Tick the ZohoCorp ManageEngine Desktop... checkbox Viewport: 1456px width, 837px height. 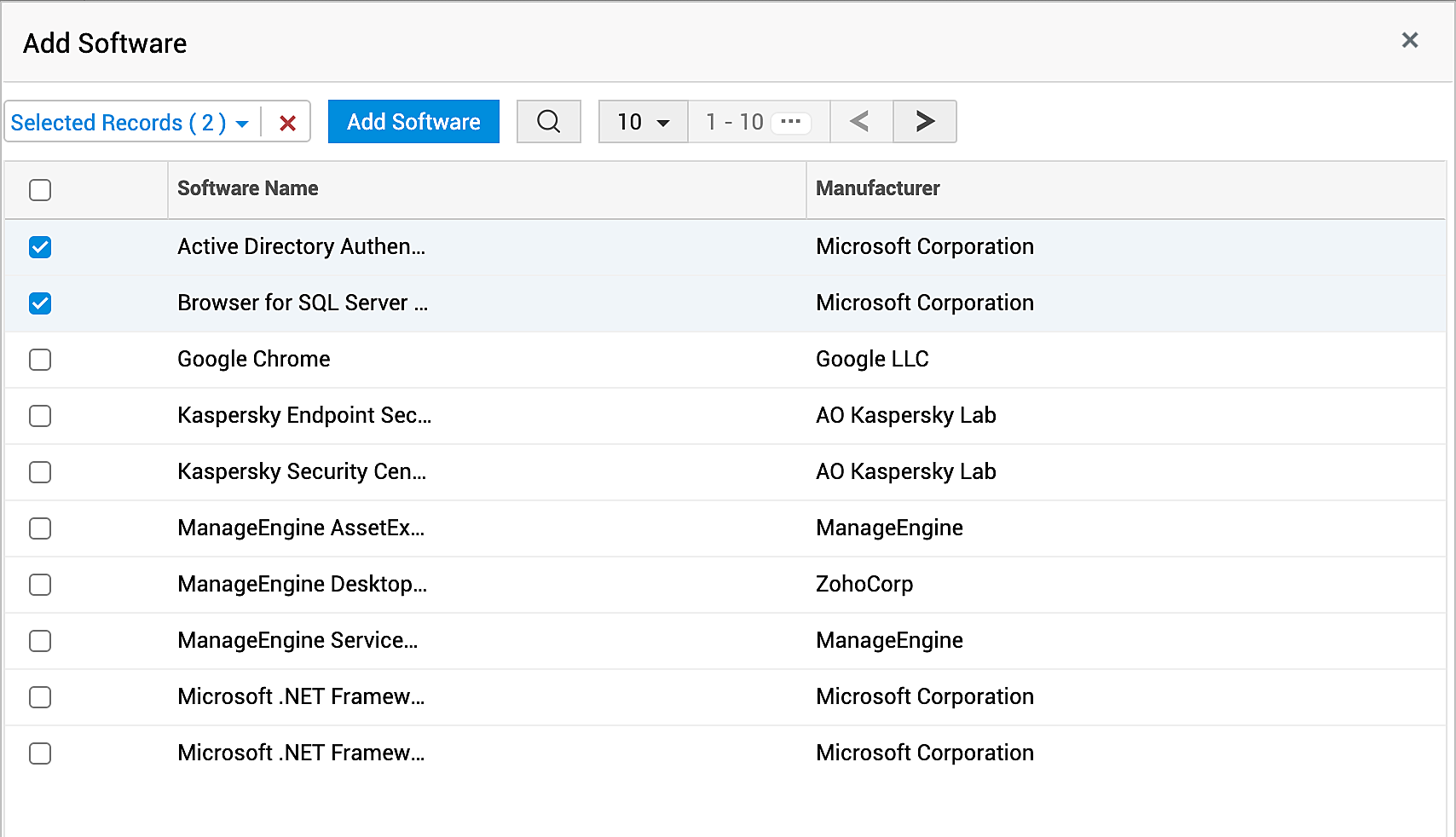(x=40, y=585)
